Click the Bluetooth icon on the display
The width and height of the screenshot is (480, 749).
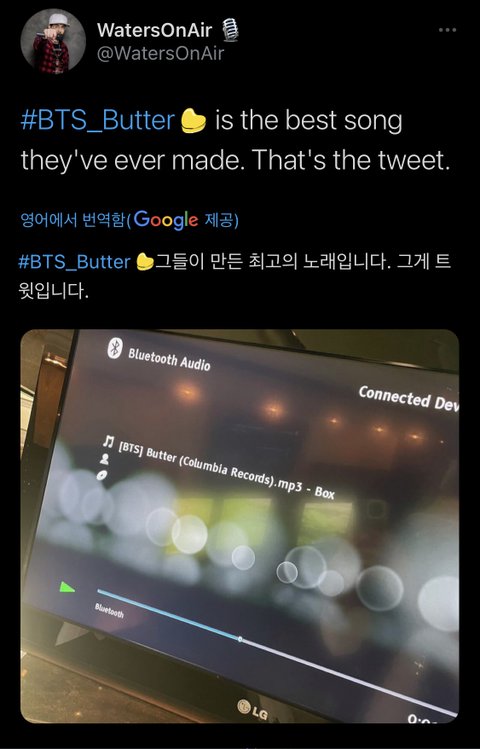pyautogui.click(x=114, y=348)
